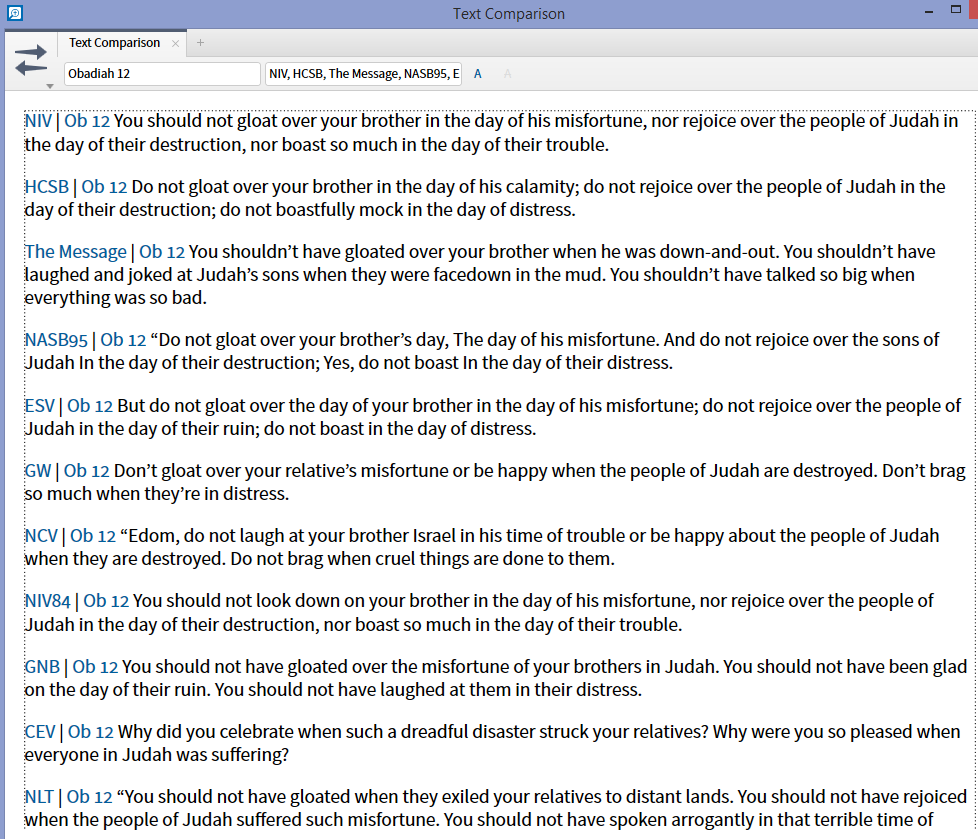Click text 'everything was so bad.'
The width and height of the screenshot is (978, 839).
(115, 298)
